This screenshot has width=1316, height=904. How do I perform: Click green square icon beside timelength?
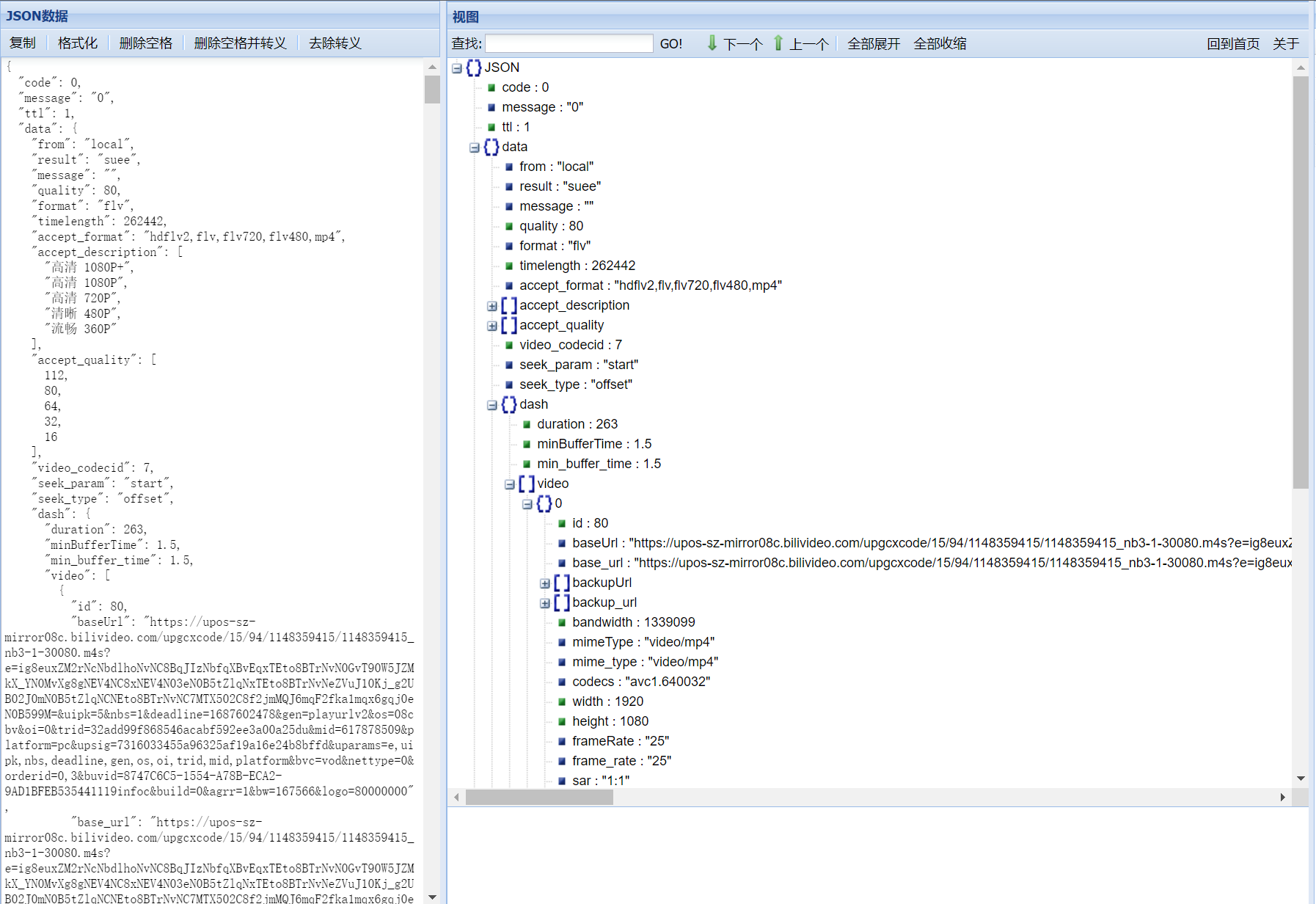click(509, 266)
